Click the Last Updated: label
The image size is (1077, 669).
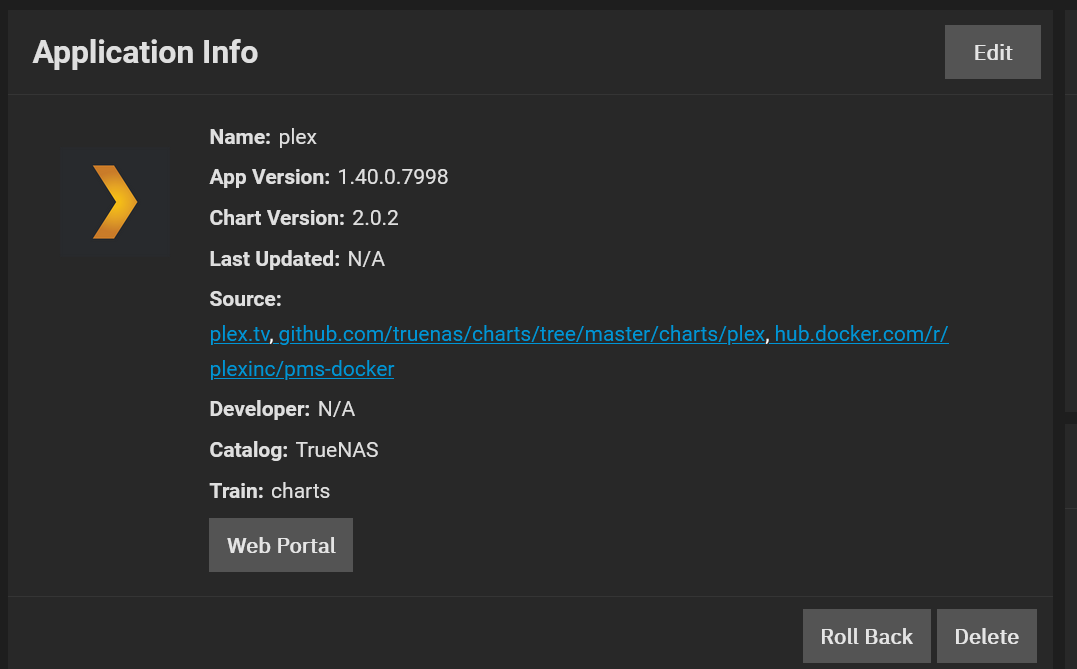274,259
